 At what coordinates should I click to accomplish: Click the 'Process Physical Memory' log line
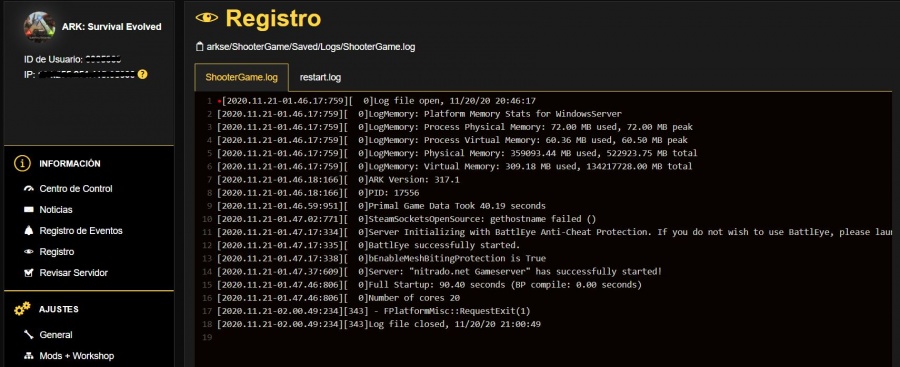[455, 127]
